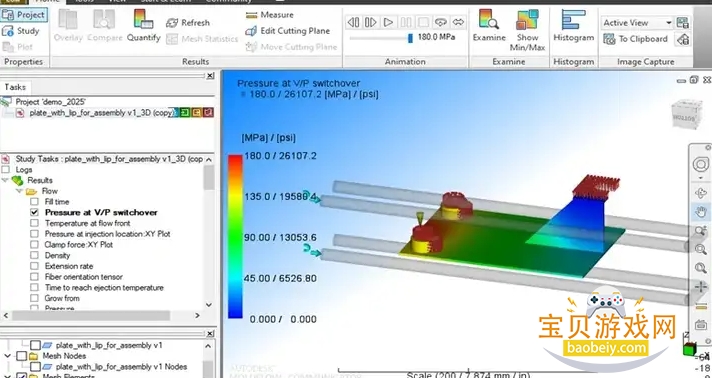Viewport: 712px width, 378px height.
Task: Toggle Mesh Nodes layer checkbox
Action: pyautogui.click(x=21, y=356)
